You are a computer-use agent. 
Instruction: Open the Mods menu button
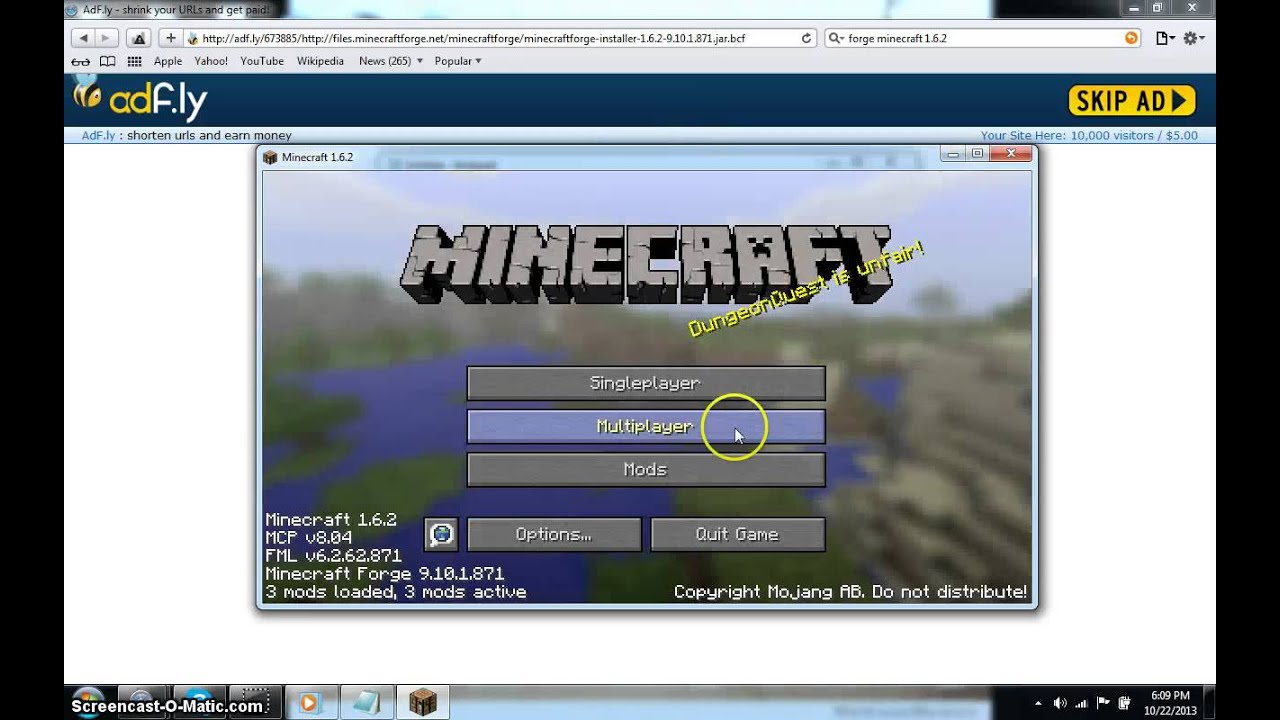tap(646, 469)
